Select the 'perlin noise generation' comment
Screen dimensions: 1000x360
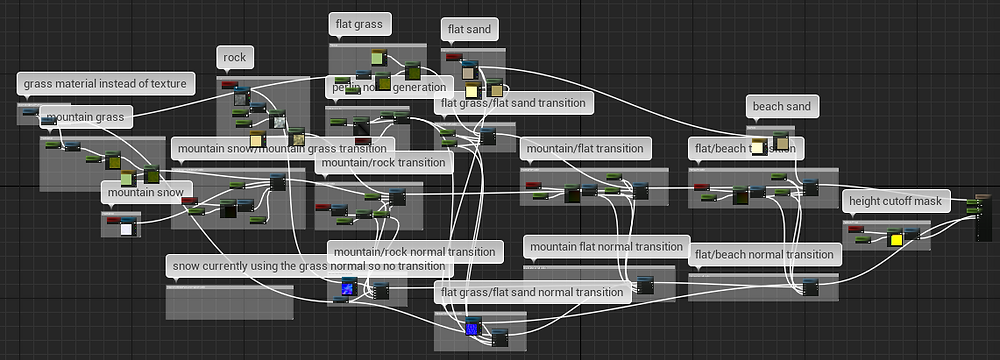coord(390,87)
